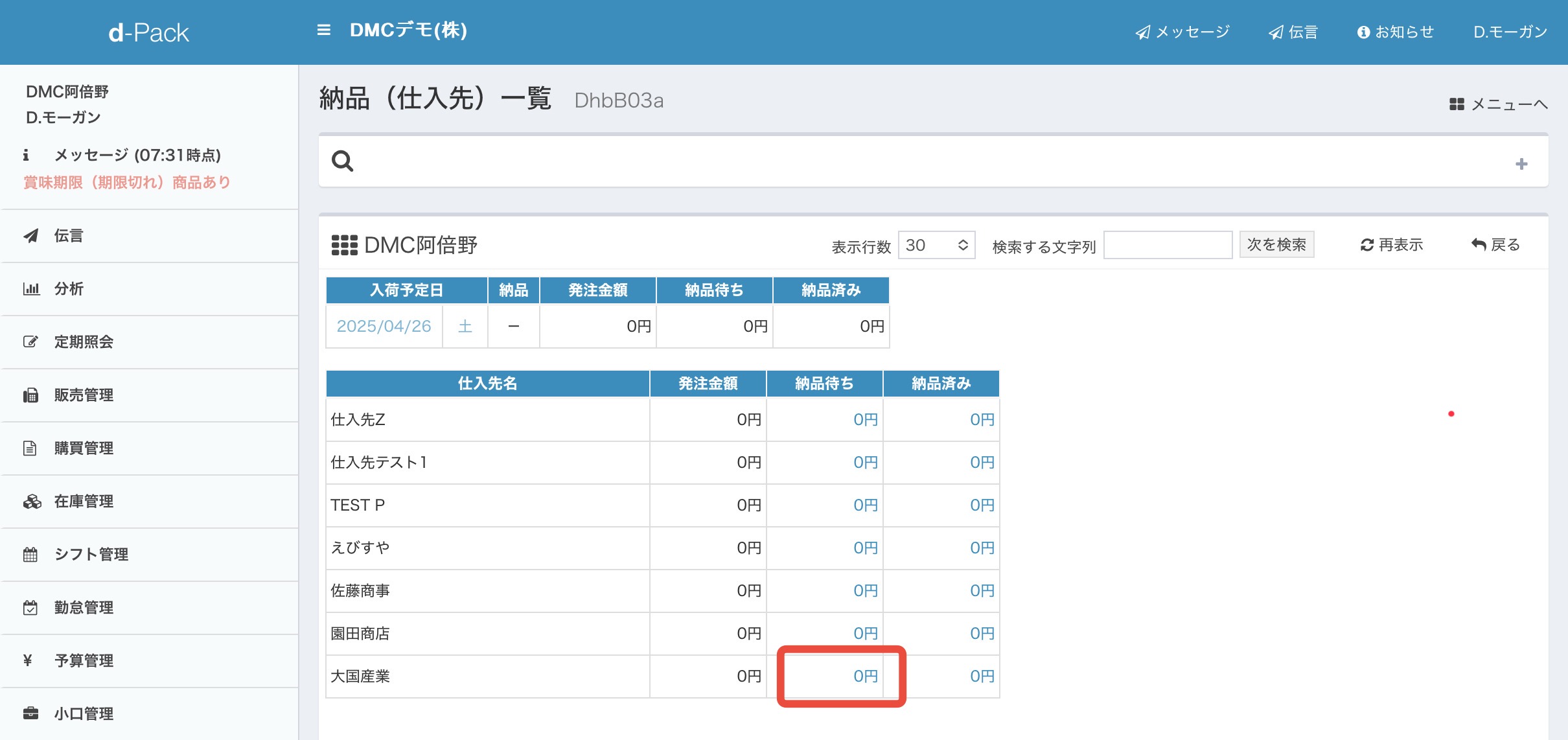Screen dimensions: 1568x740
Task: Open 販売管理 in the sidebar
Action: coord(150,395)
